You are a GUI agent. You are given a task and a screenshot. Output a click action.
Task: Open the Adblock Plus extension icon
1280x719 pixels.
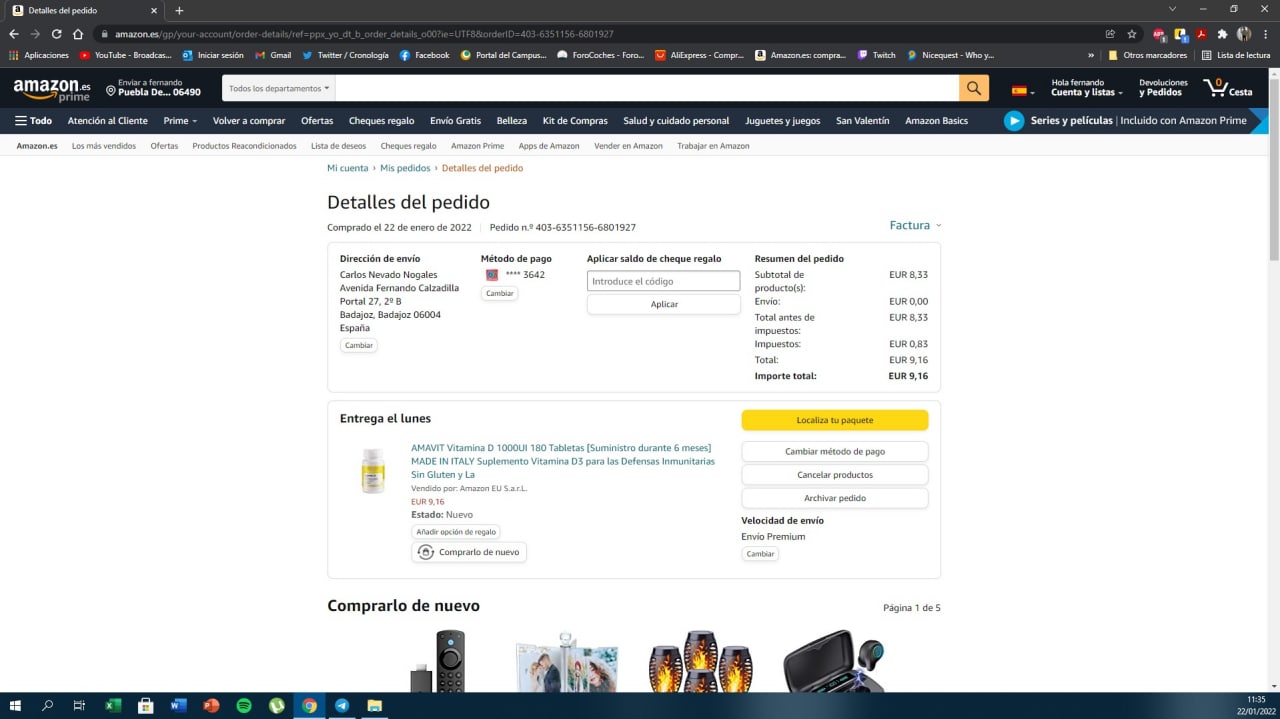1159,33
